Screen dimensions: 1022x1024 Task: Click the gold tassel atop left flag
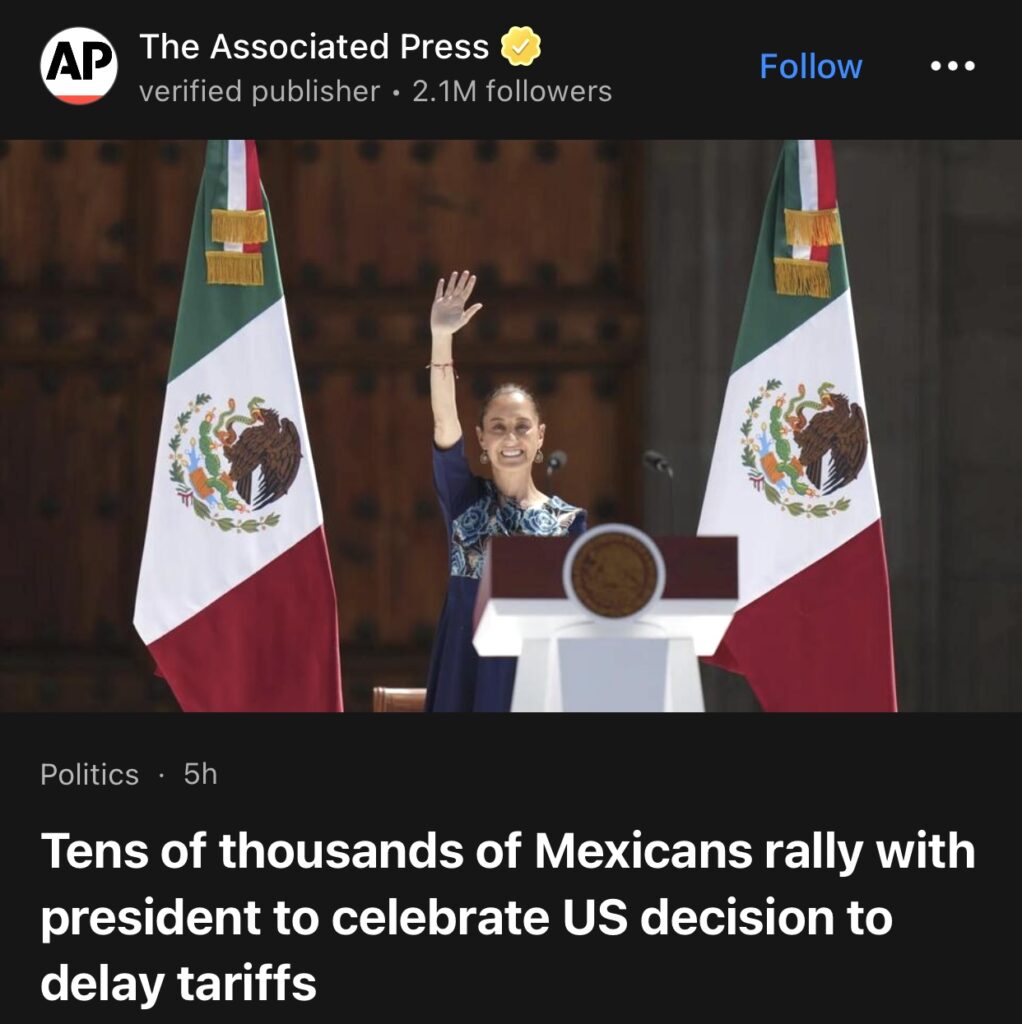click(238, 247)
